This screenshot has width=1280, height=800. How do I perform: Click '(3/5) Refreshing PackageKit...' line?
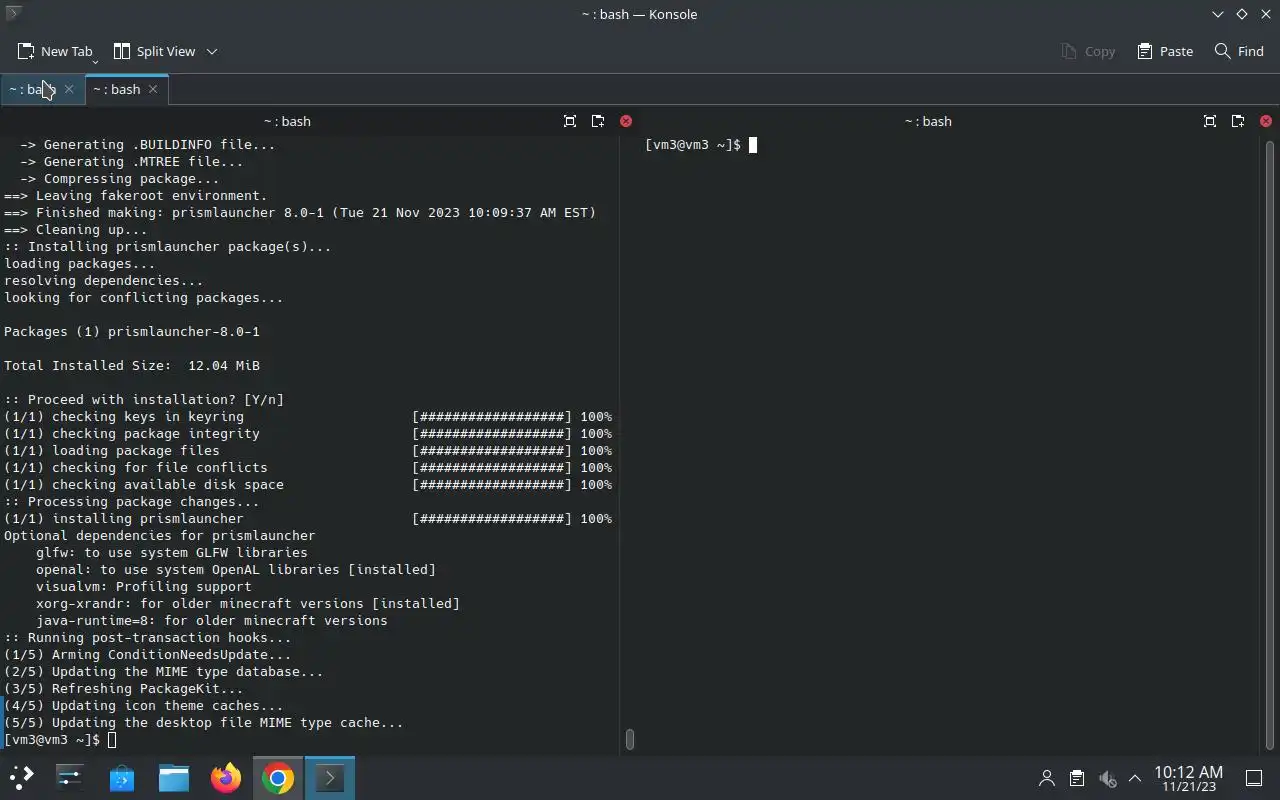(x=124, y=689)
